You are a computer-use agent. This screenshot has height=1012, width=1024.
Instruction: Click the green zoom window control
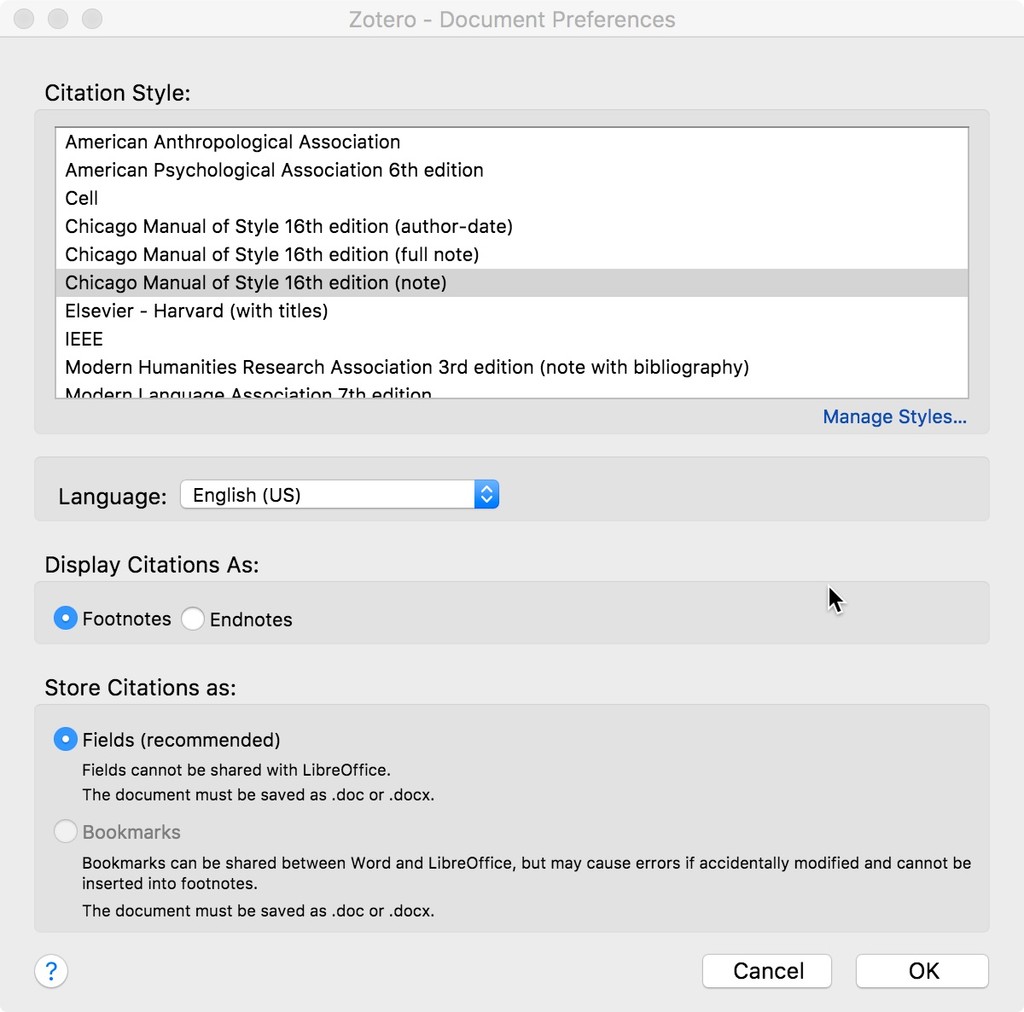coord(92,18)
